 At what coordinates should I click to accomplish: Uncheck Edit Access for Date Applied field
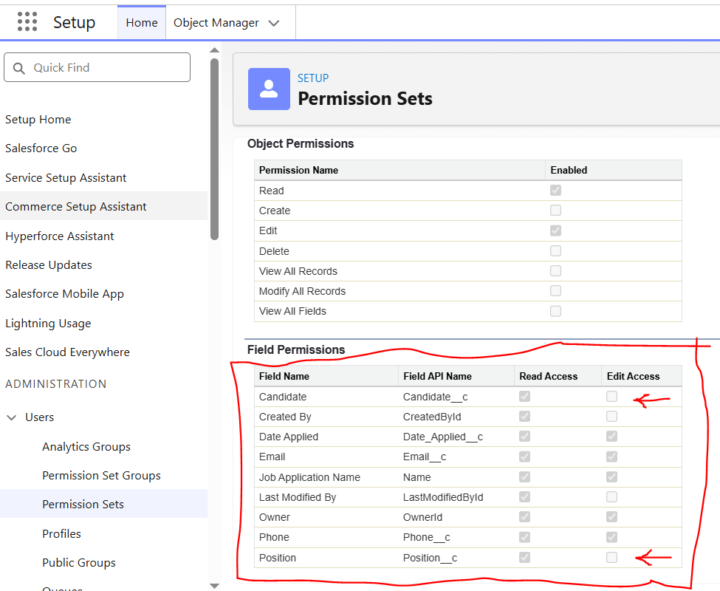point(612,436)
